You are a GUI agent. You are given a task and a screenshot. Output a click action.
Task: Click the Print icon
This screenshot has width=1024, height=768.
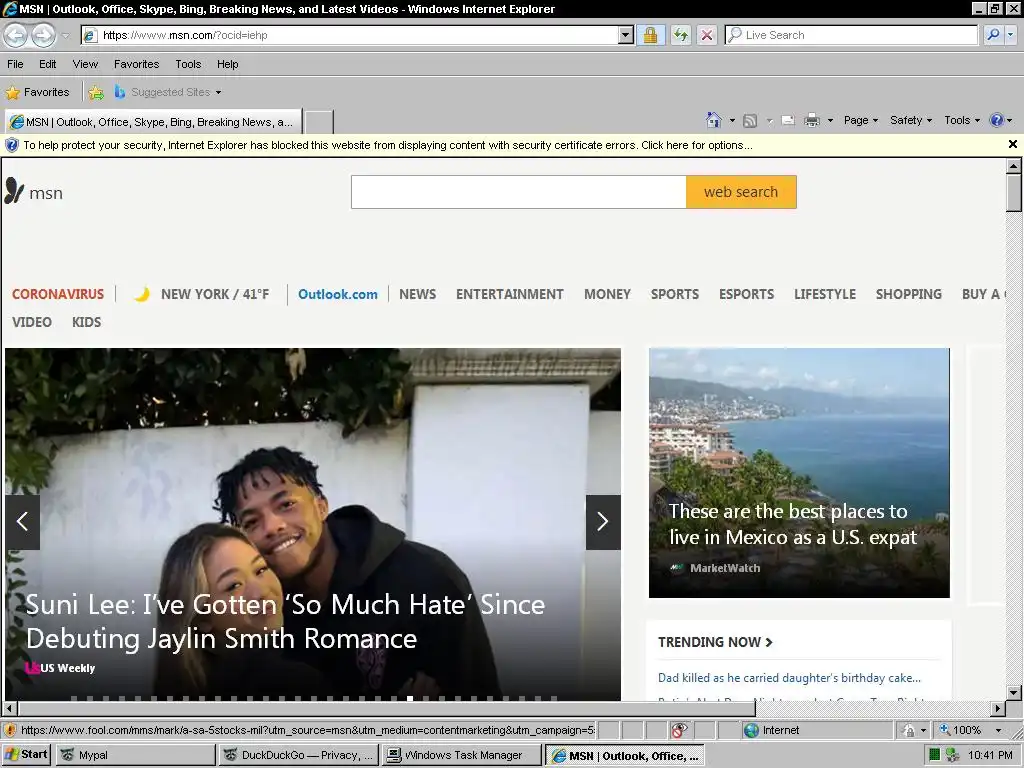(812, 120)
